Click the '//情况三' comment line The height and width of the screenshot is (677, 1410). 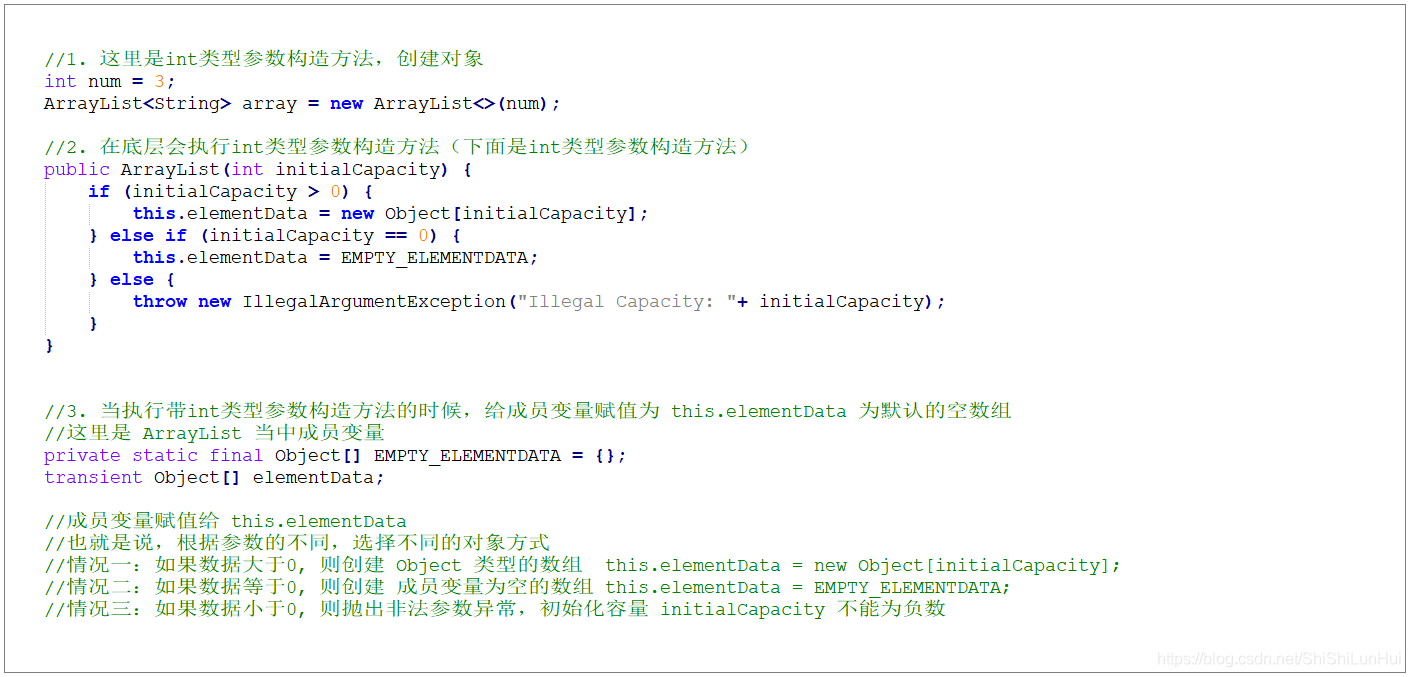point(494,609)
